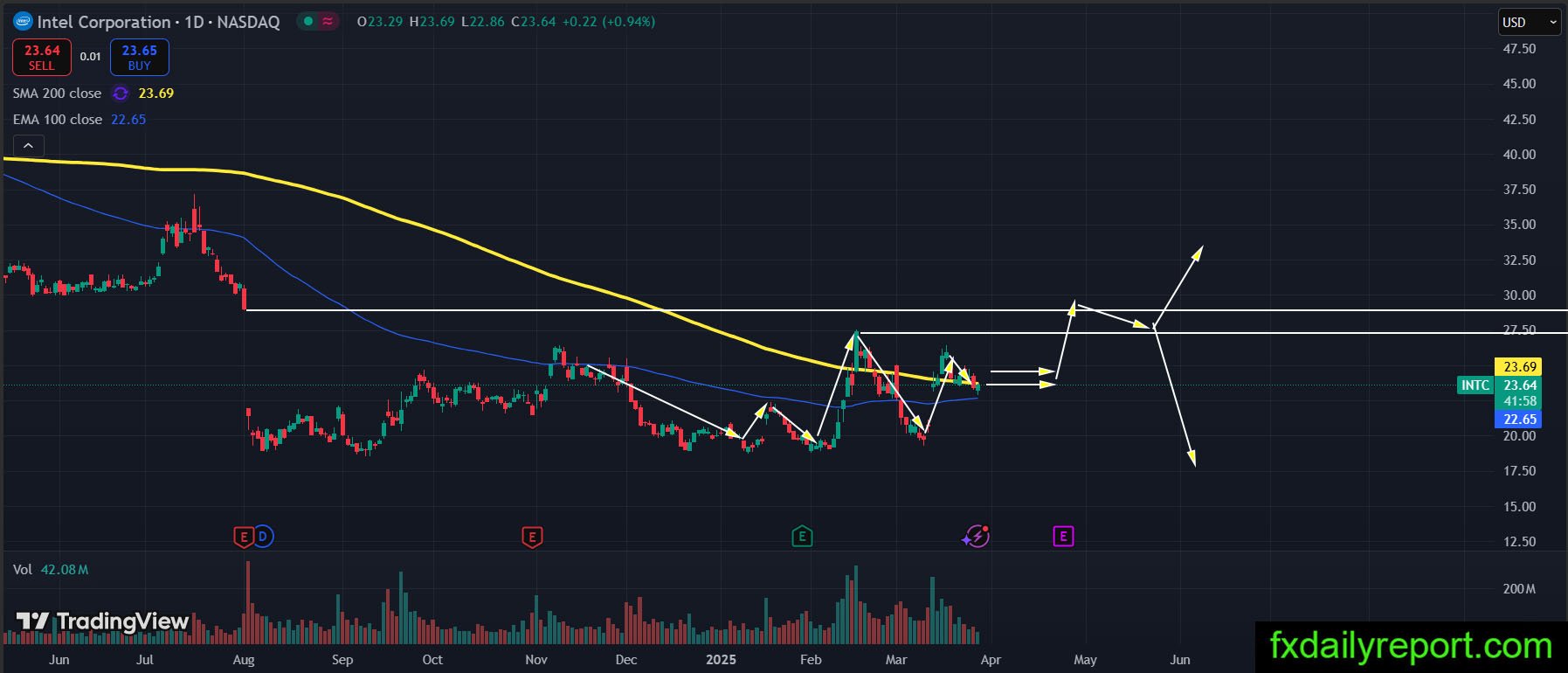Click the Apr label on the time axis
Screen dimensions: 1568x673
[x=991, y=660]
